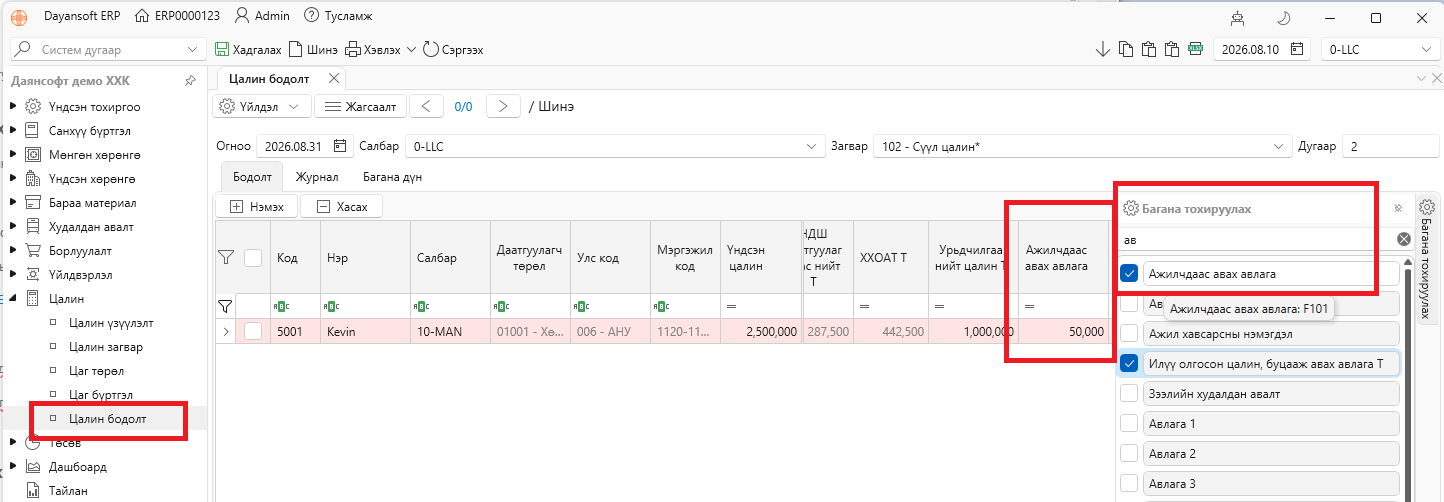
Task: Click the copy documents icon
Action: (x=1126, y=49)
